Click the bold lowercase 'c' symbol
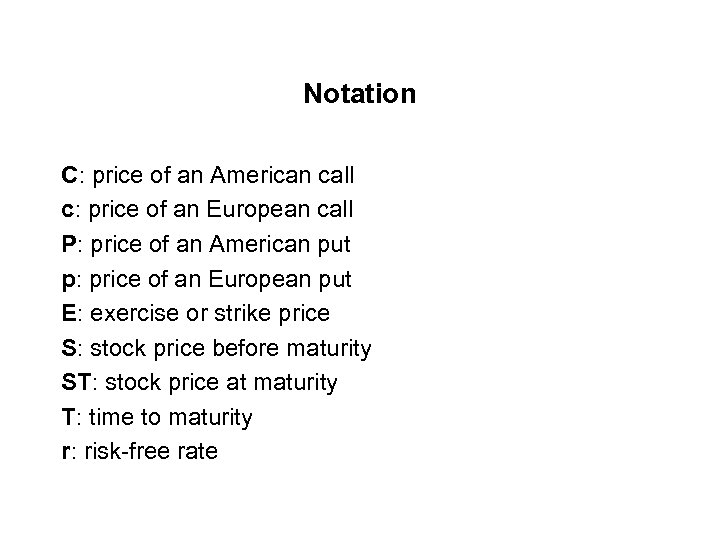720x540 pixels. point(66,210)
